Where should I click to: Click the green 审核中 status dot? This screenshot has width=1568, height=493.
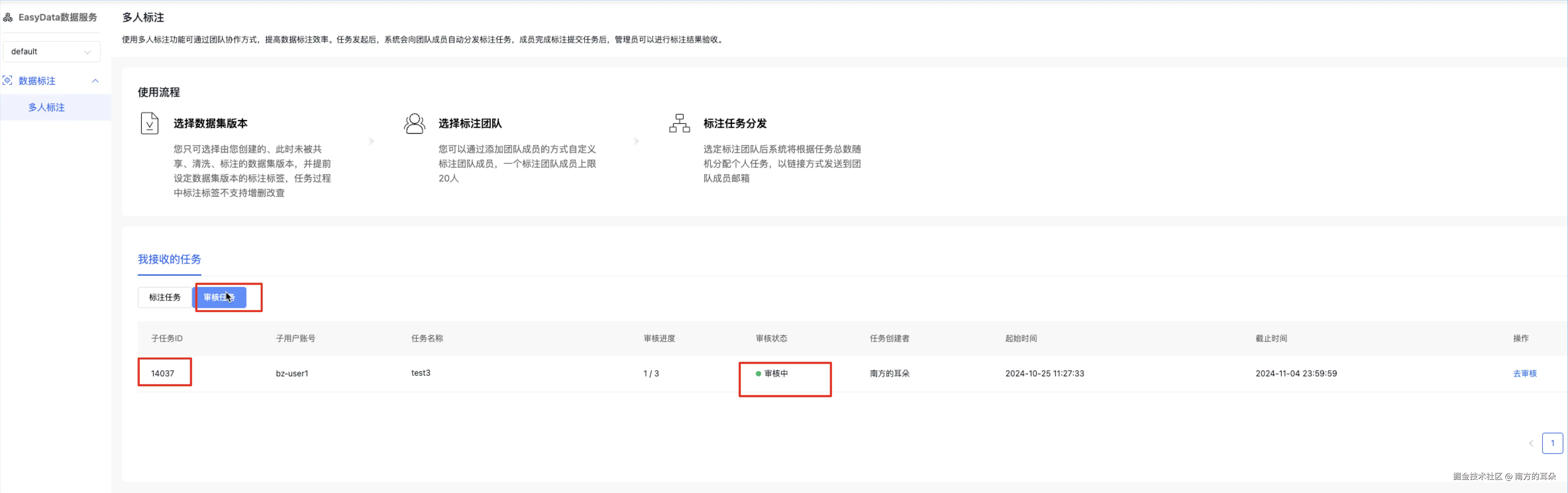click(x=758, y=374)
